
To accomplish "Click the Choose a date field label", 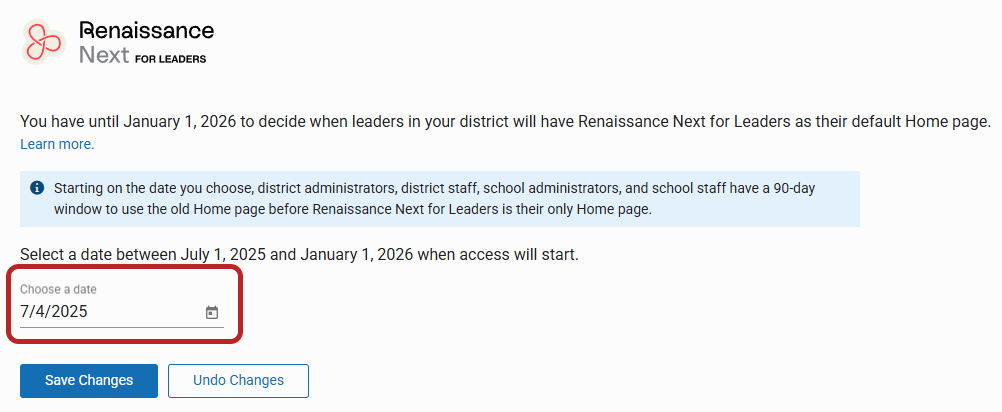I will click(58, 289).
